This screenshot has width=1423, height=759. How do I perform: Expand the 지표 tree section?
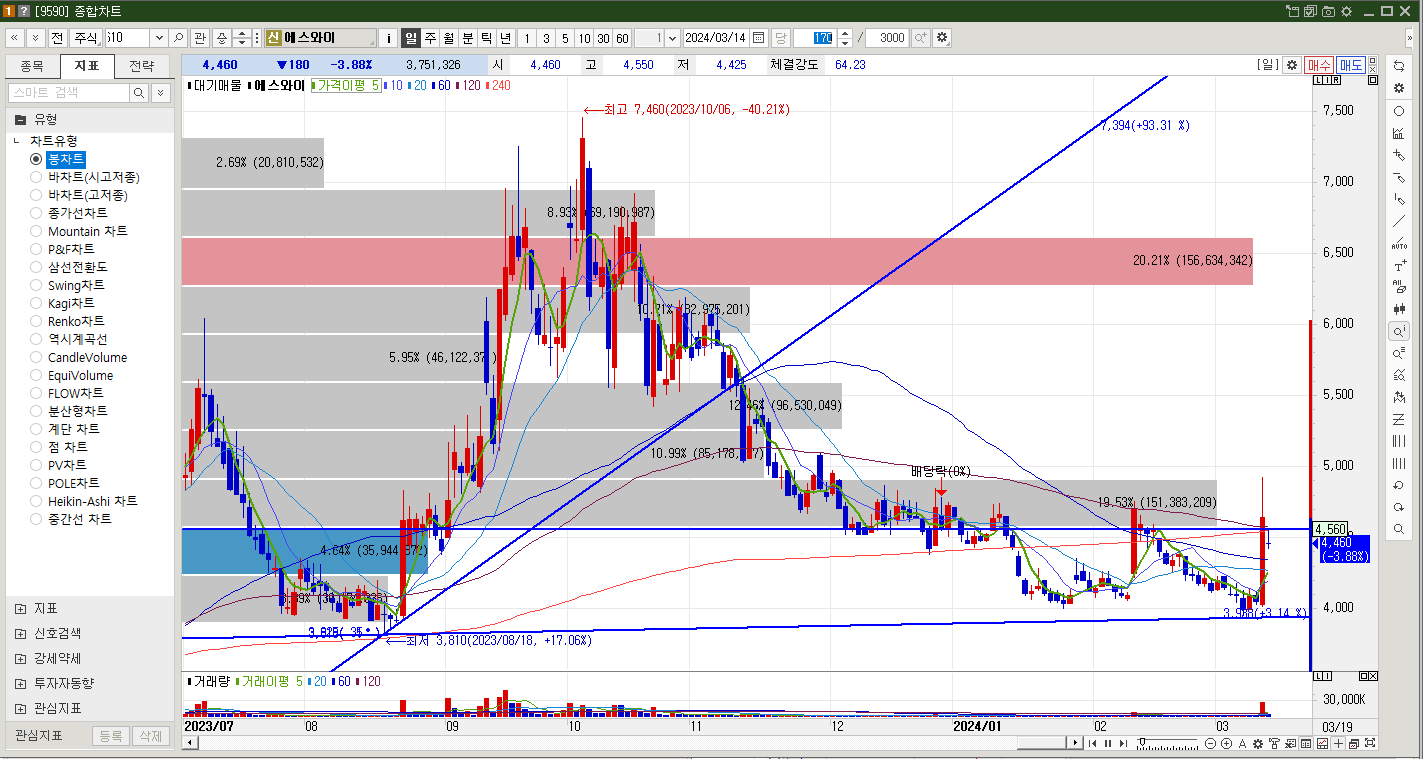point(20,608)
